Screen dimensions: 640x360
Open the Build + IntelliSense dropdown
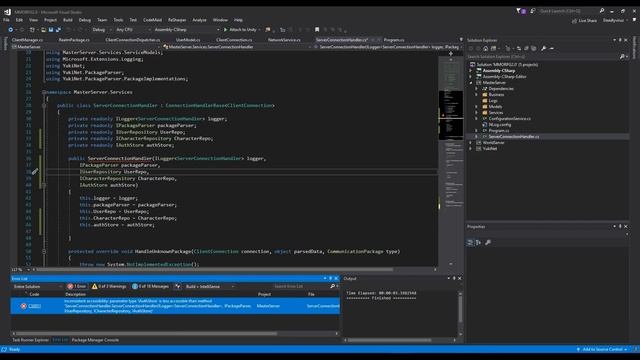[210, 287]
